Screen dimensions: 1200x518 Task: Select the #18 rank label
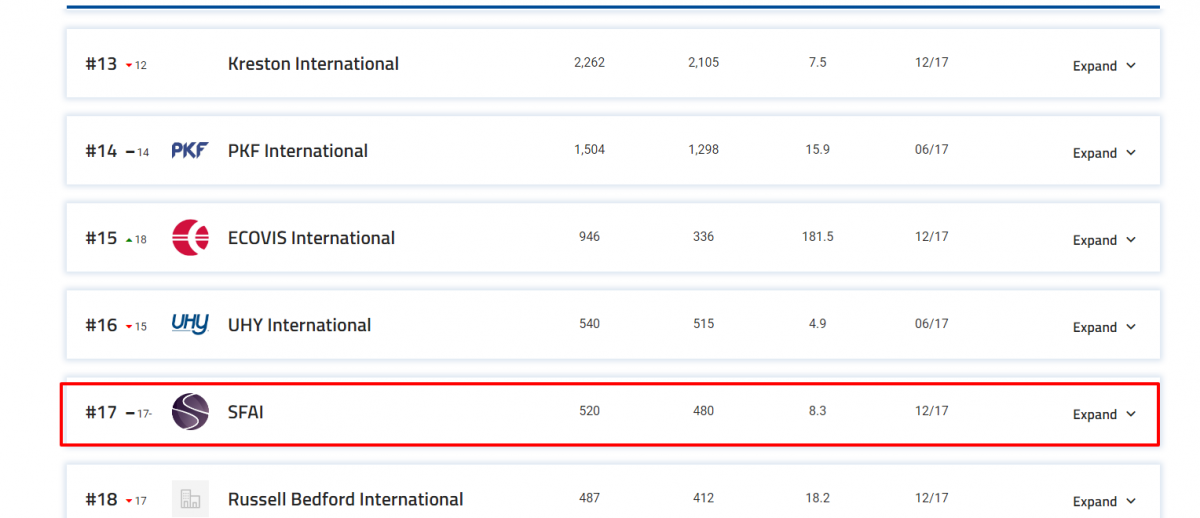tap(101, 499)
